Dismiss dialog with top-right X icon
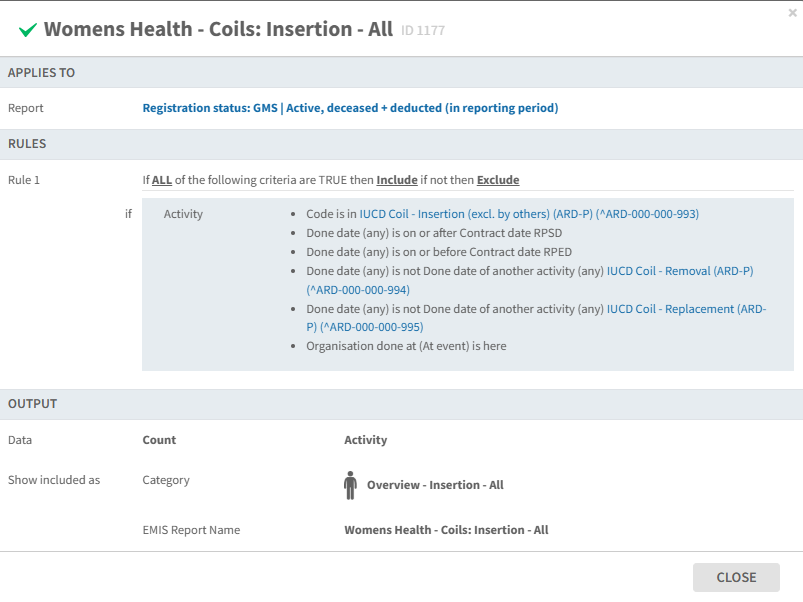The height and width of the screenshot is (602, 803). 793,12
